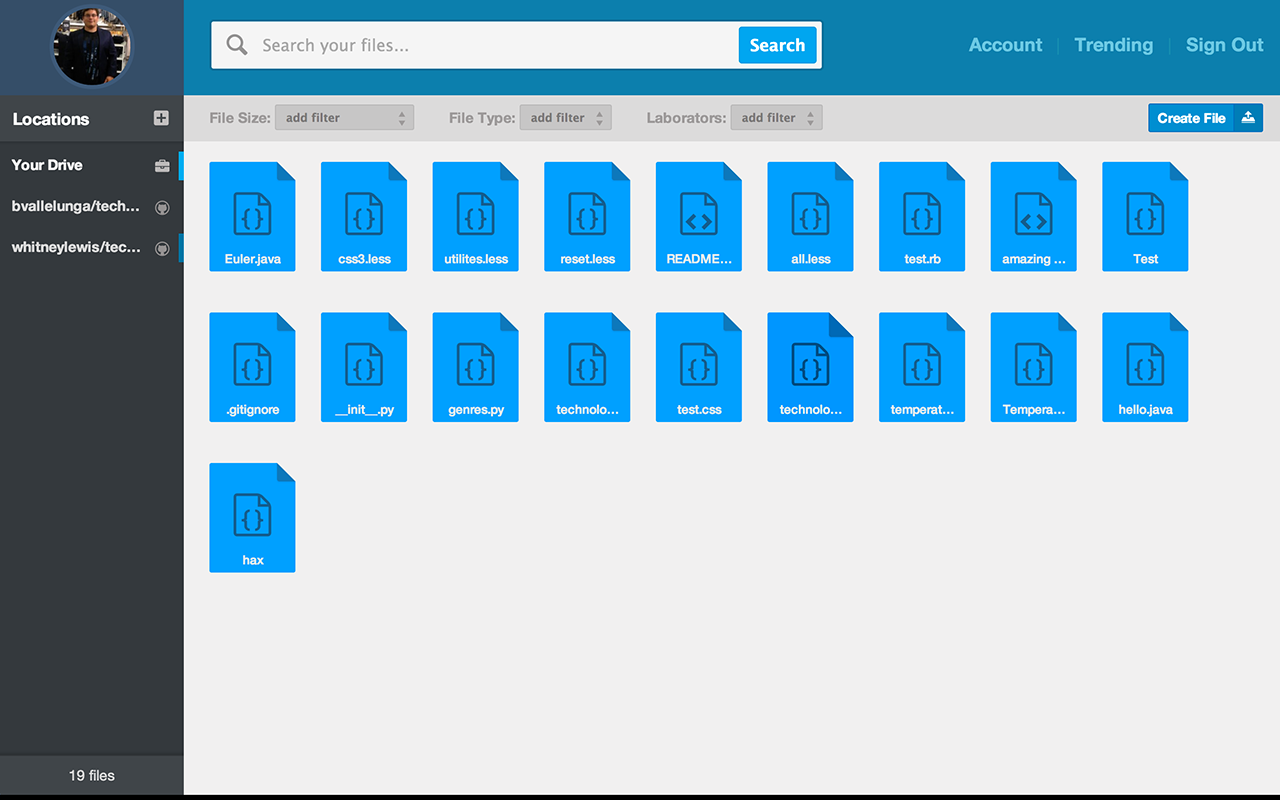
Task: Open the temperat file in lowercase
Action: pos(922,367)
